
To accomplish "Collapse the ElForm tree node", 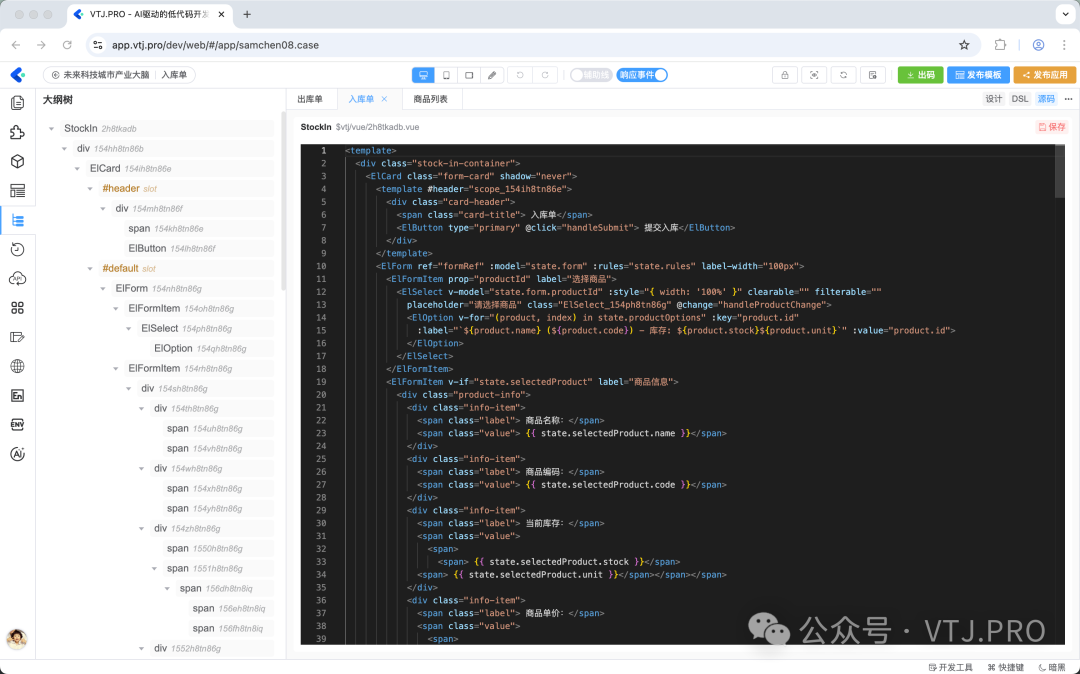I will [x=103, y=288].
